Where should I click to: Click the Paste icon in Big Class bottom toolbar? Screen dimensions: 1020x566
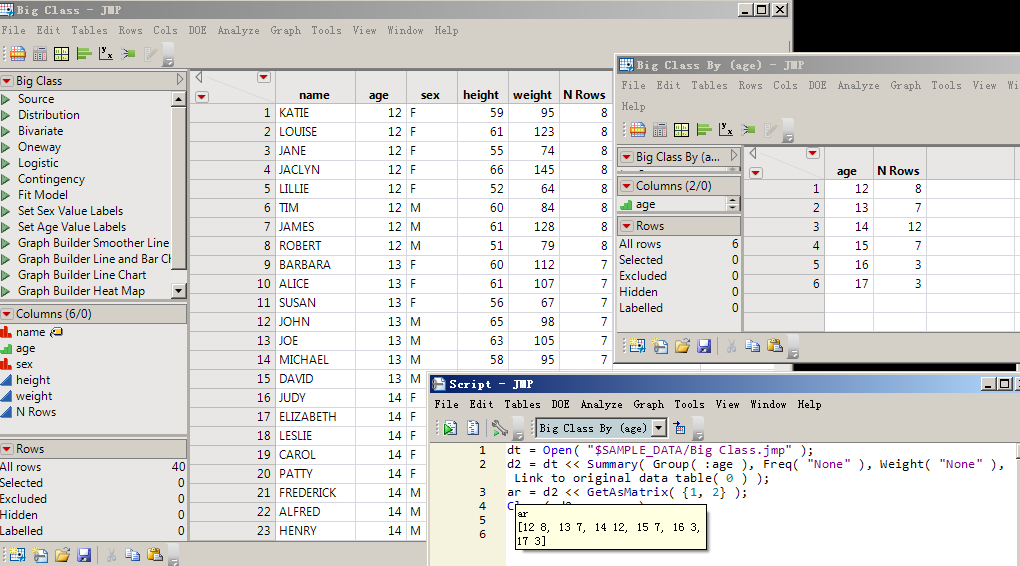[155, 555]
